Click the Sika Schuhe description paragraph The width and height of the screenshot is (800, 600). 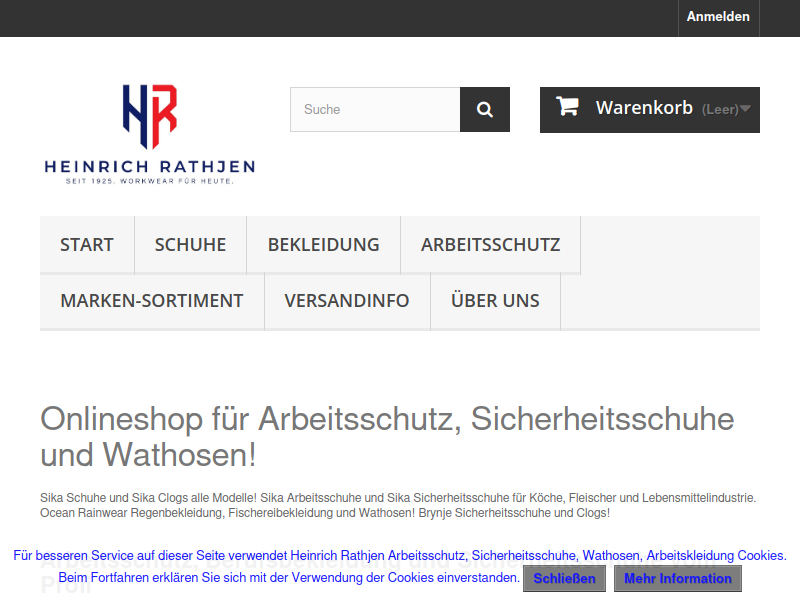[x=398, y=505]
